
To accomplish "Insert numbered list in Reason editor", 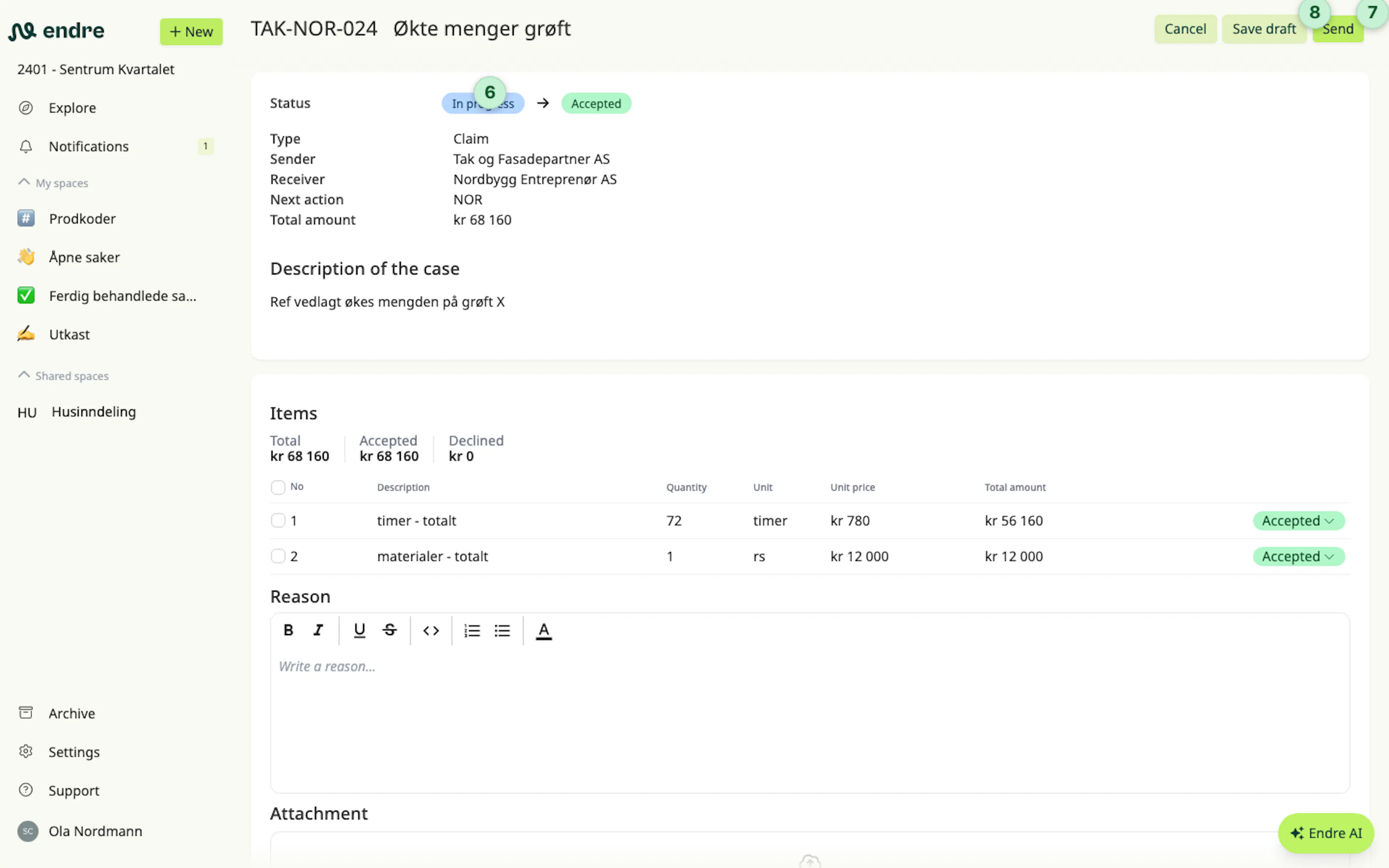I will pyautogui.click(x=472, y=630).
